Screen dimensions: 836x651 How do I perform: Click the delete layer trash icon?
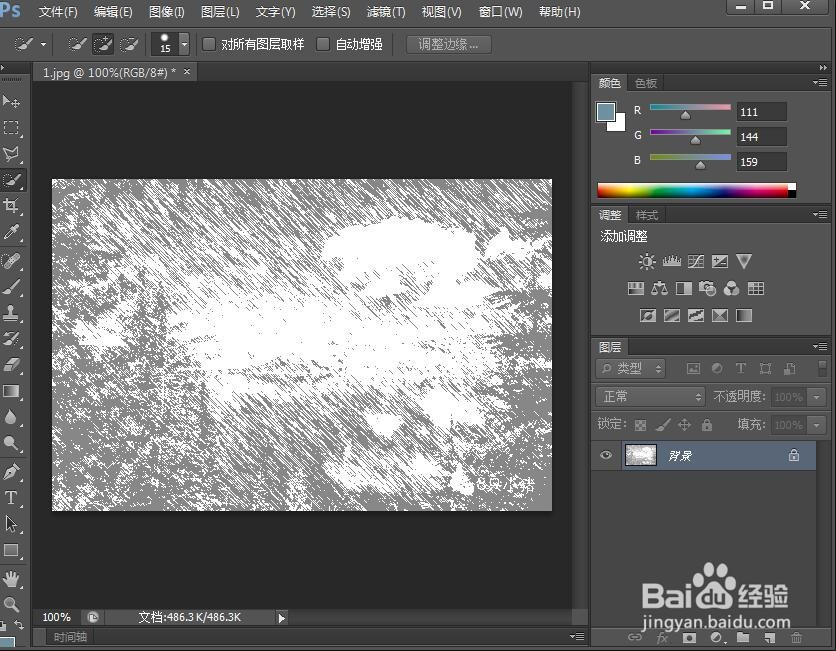[796, 637]
